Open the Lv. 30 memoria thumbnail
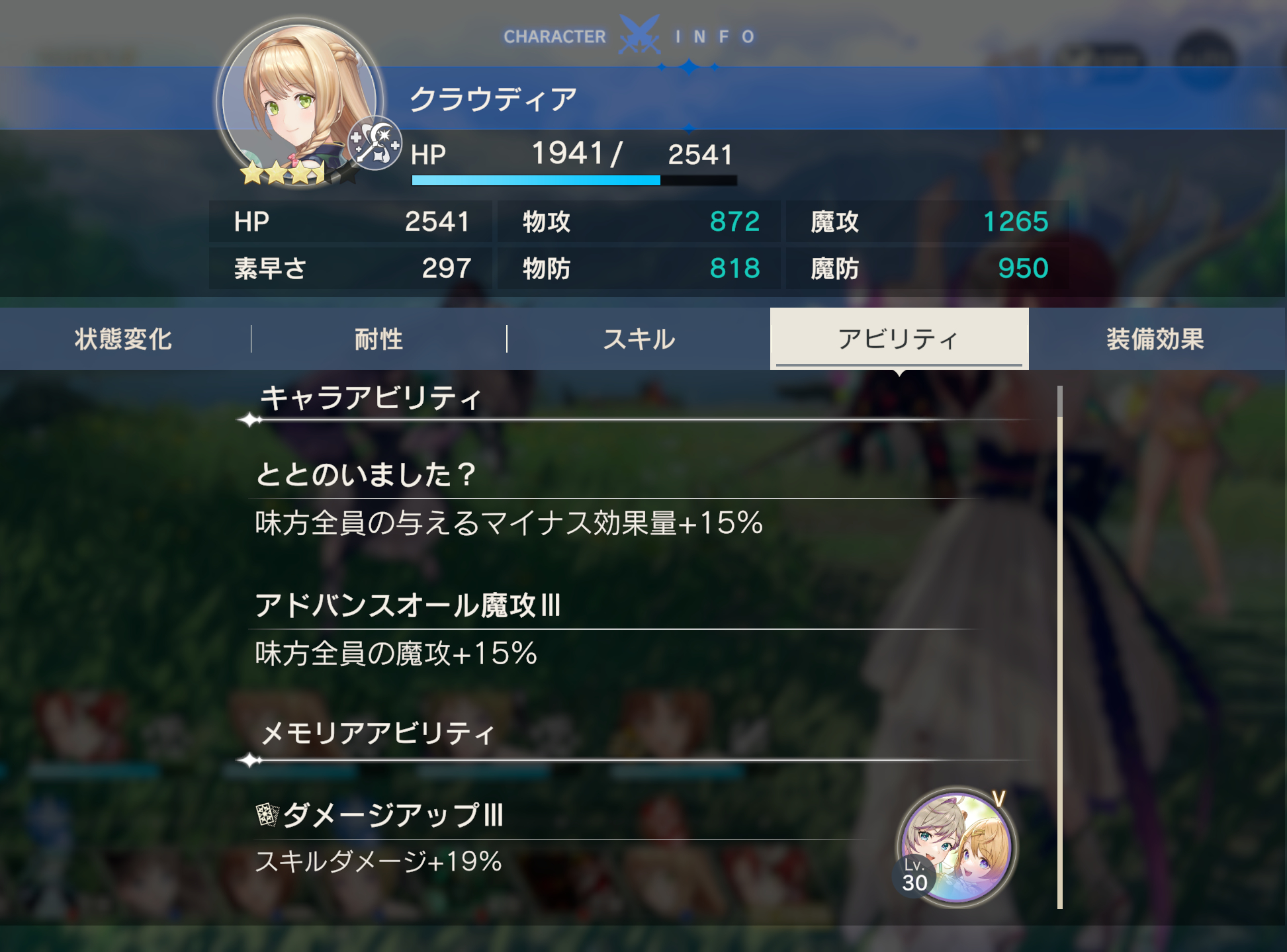Viewport: 1287px width, 952px height. (x=955, y=848)
